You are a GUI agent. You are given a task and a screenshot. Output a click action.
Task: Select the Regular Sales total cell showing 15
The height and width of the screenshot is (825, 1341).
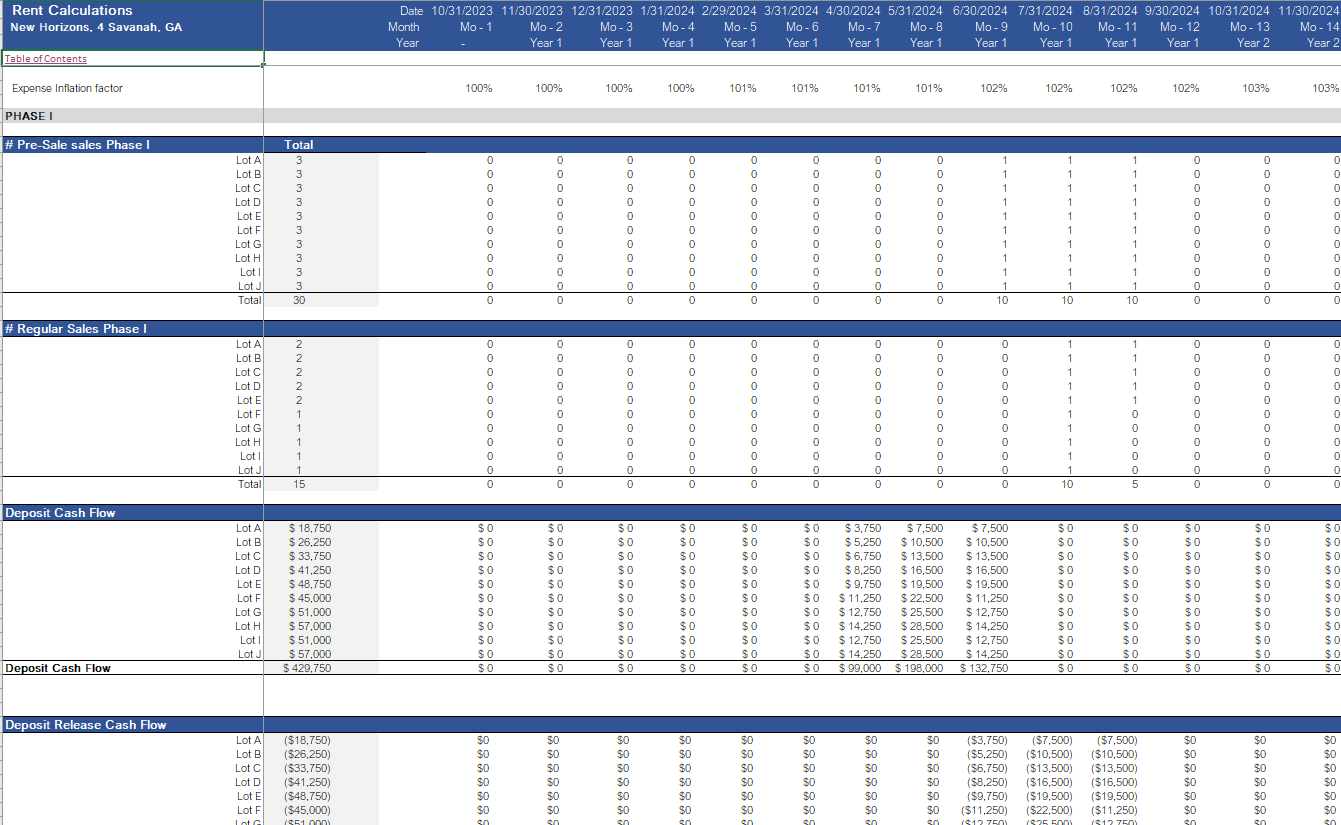tap(299, 484)
